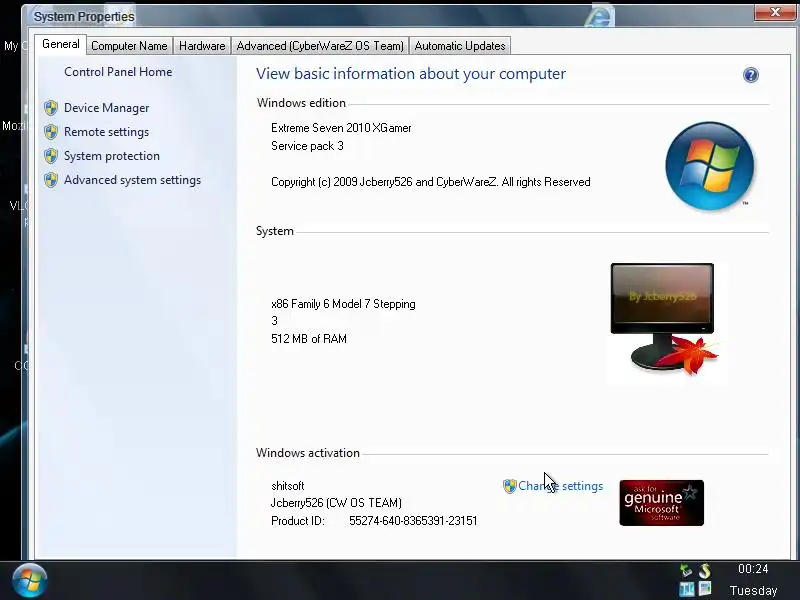Click the green arrow safely remove tray icon
Screen dimensions: 800x600
[x=686, y=570]
